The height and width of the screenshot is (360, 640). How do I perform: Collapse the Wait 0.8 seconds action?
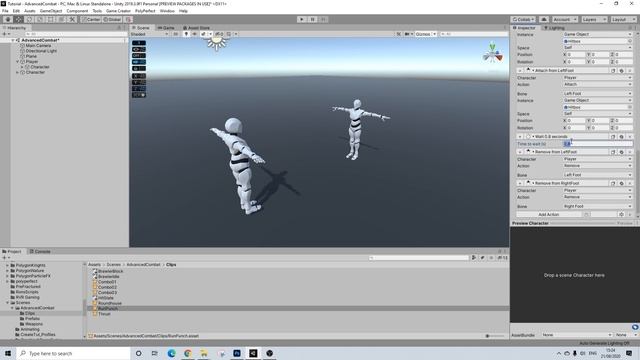(520, 137)
